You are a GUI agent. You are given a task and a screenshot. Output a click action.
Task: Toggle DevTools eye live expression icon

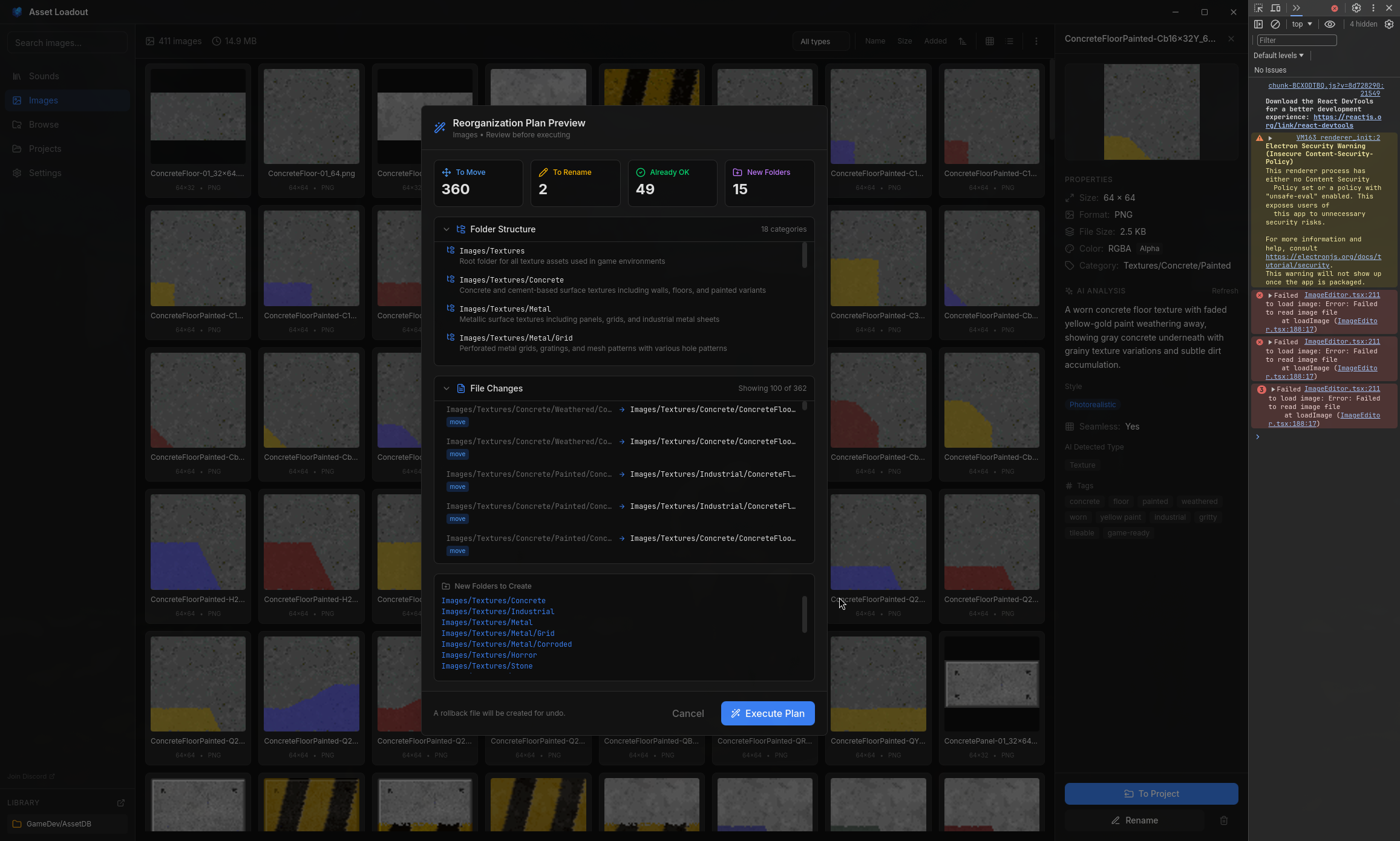point(1329,24)
